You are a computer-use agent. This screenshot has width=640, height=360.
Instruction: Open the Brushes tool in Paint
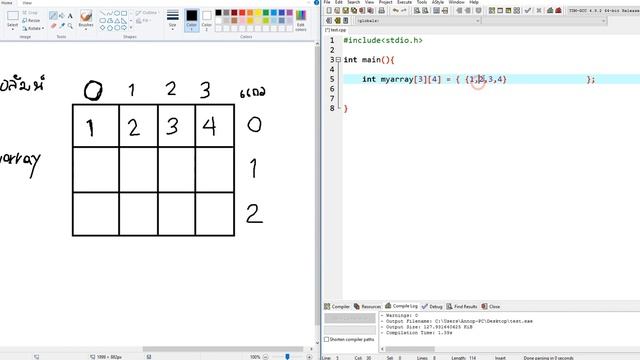(86, 19)
